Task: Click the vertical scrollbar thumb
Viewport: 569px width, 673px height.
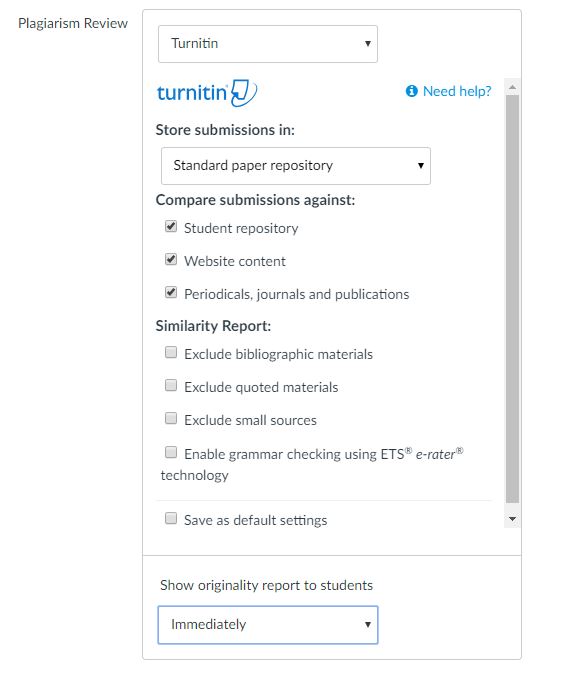Action: pyautogui.click(x=512, y=299)
